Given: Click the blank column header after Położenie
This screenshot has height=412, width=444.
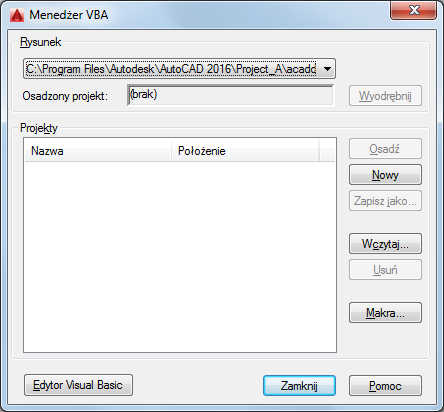Looking at the screenshot, I should pos(327,151).
